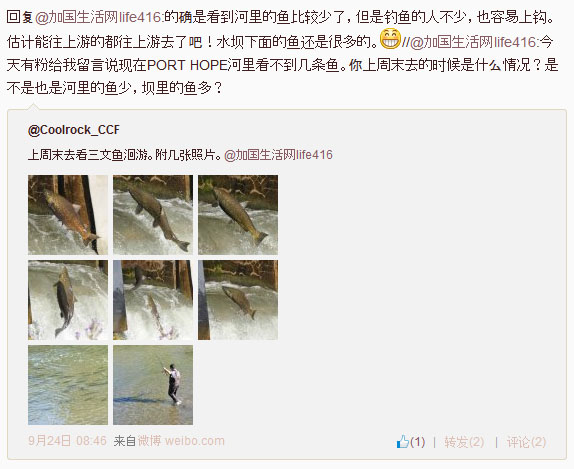Open the 评论(2) comments link
Viewport: 574px width, 469px height.
click(x=526, y=442)
